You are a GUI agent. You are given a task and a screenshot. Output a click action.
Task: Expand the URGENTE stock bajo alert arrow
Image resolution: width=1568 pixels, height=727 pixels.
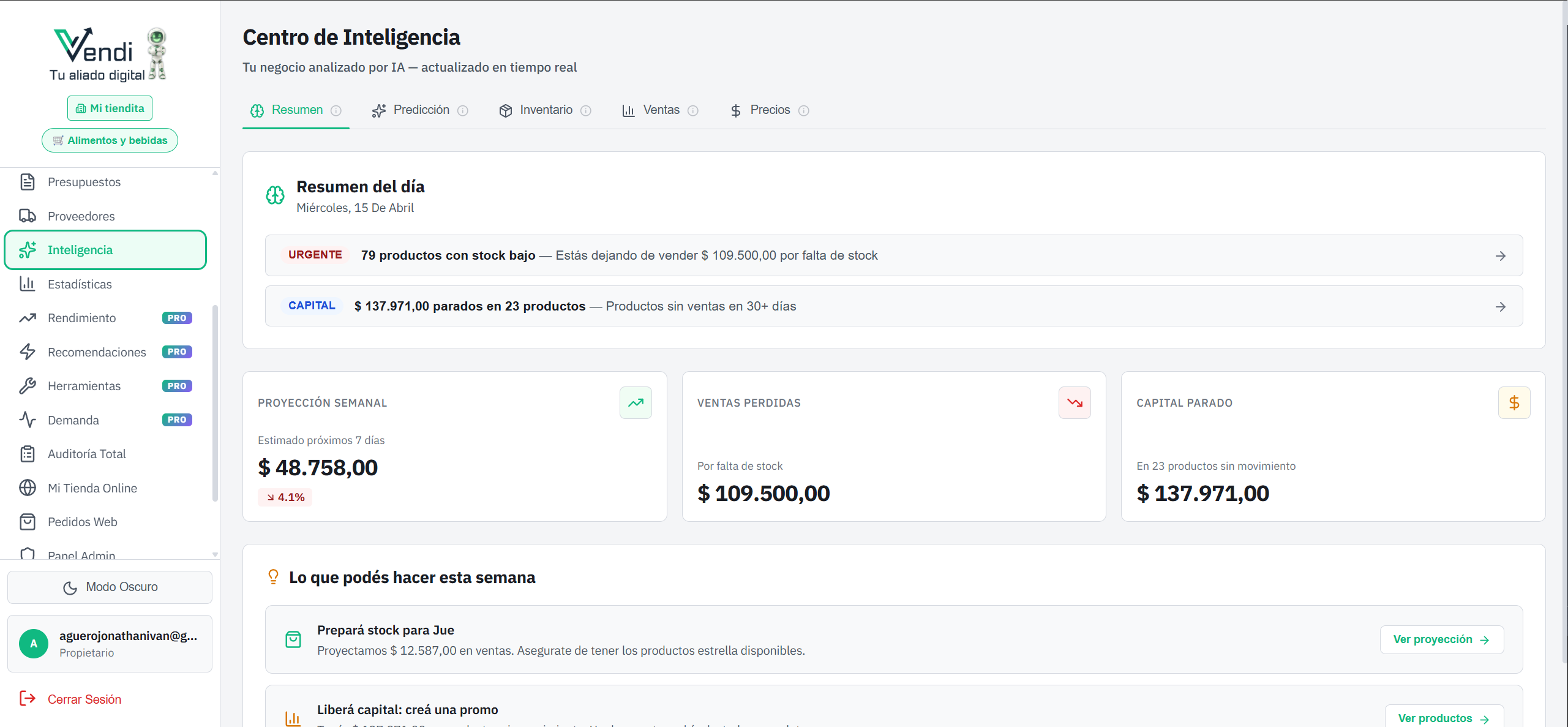pos(1500,256)
